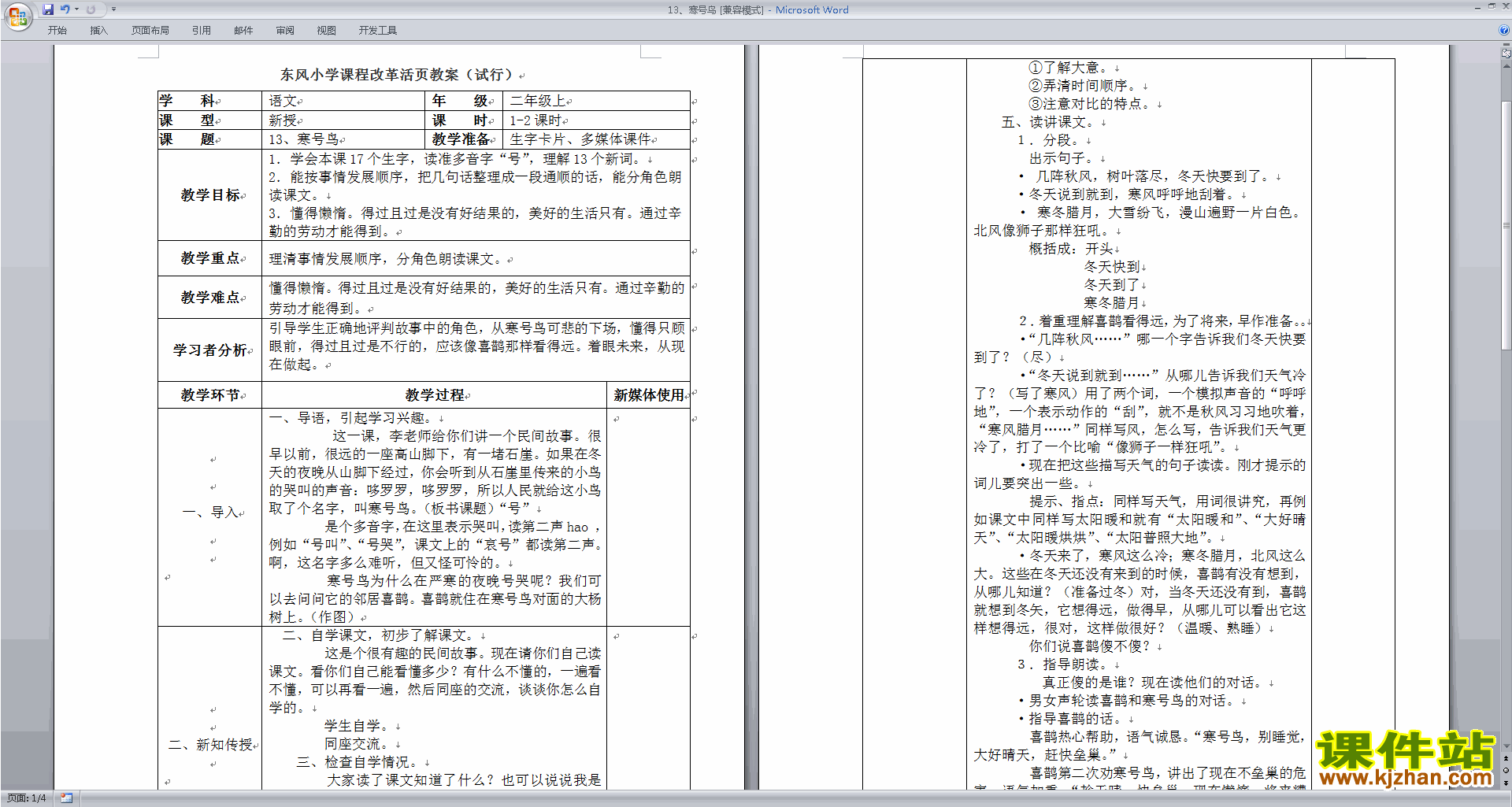Click the 1-2课时 cell
This screenshot has height=807, width=1512.
pos(597,120)
